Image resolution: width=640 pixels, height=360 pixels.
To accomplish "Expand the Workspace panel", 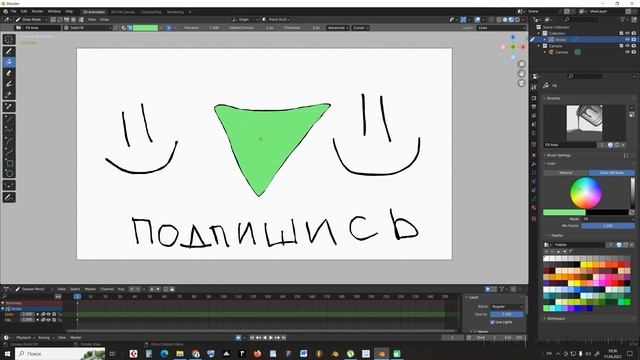I will coord(556,318).
